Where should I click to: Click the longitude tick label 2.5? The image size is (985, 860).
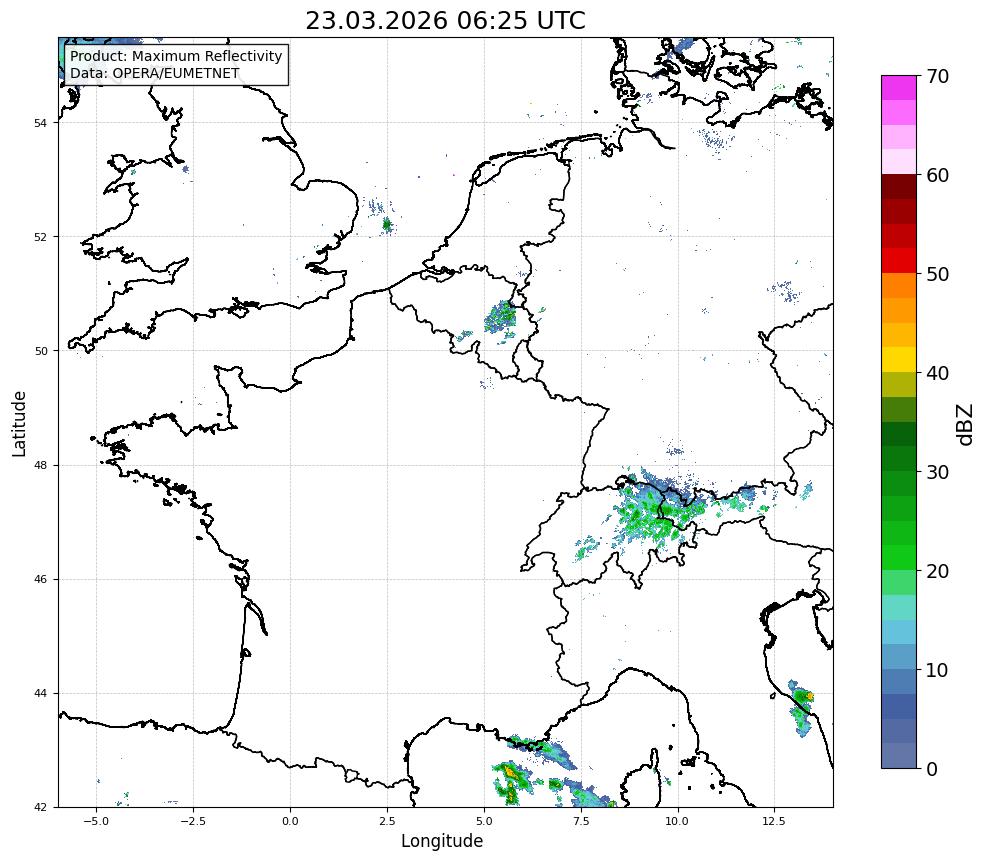point(387,821)
